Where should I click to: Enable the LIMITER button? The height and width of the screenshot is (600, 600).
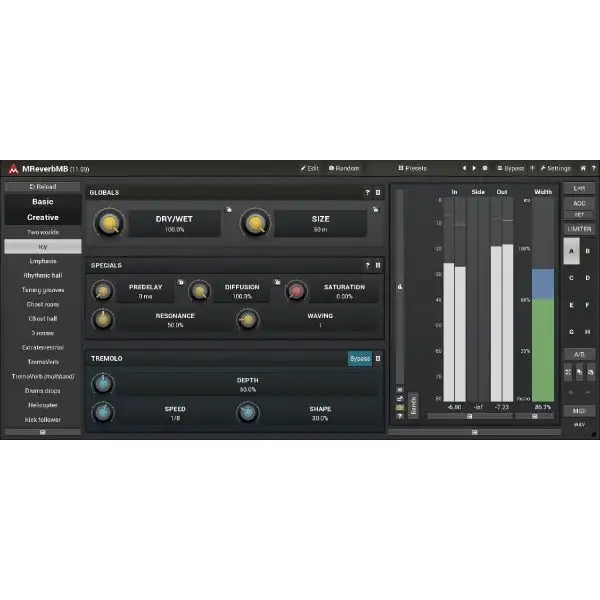click(x=579, y=229)
